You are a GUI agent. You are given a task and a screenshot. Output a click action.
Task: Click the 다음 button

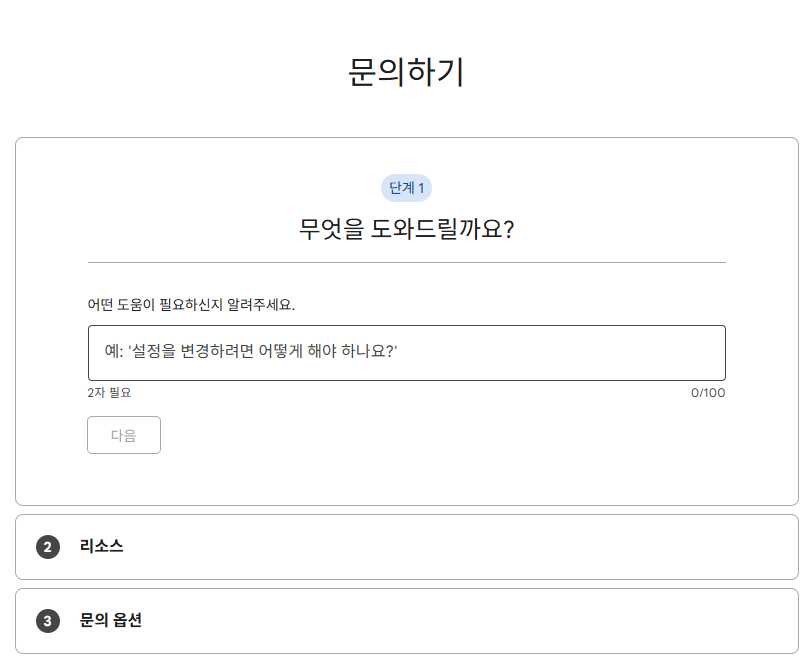123,434
